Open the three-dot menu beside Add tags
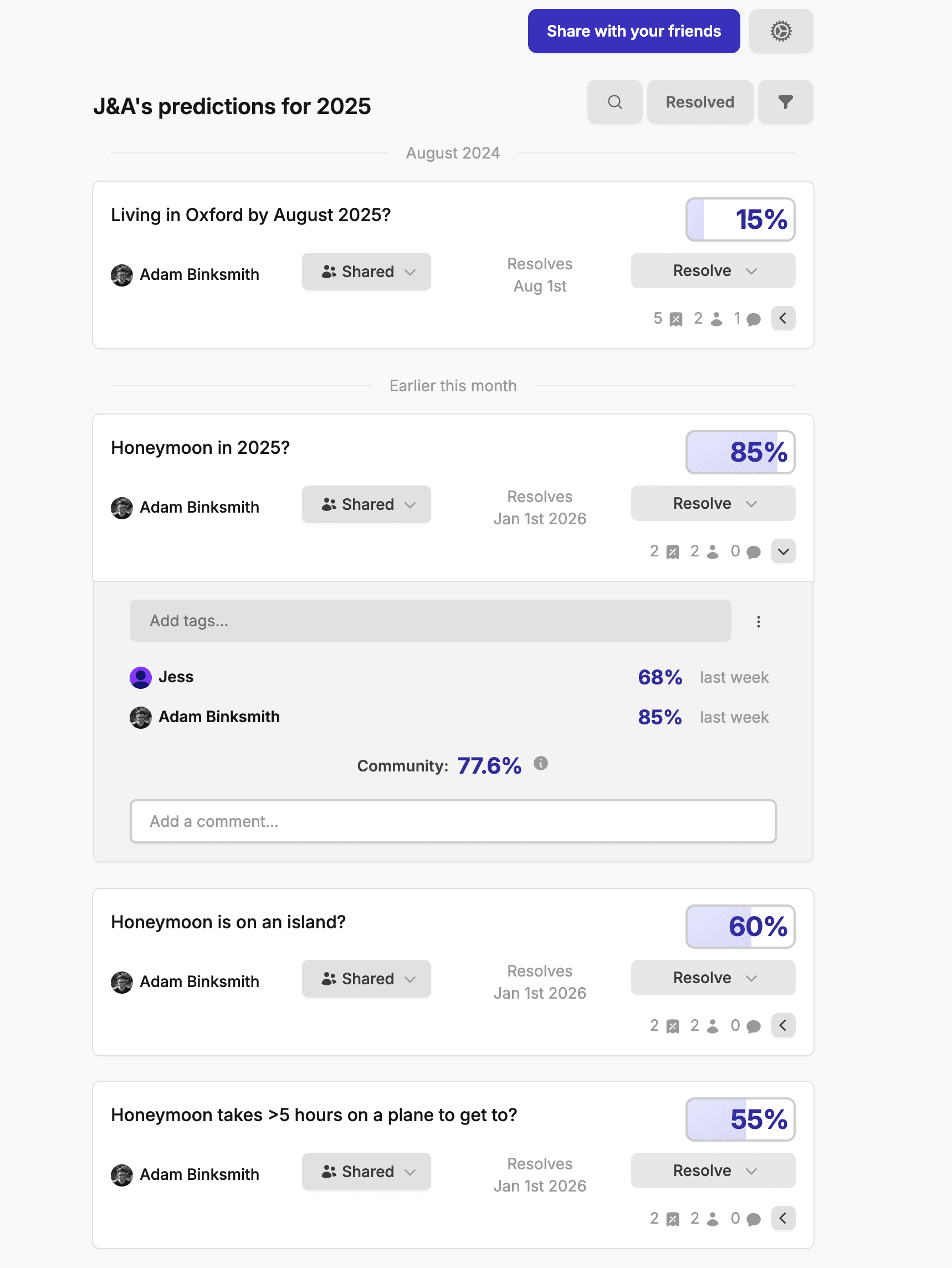The height and width of the screenshot is (1268, 952). pos(758,622)
